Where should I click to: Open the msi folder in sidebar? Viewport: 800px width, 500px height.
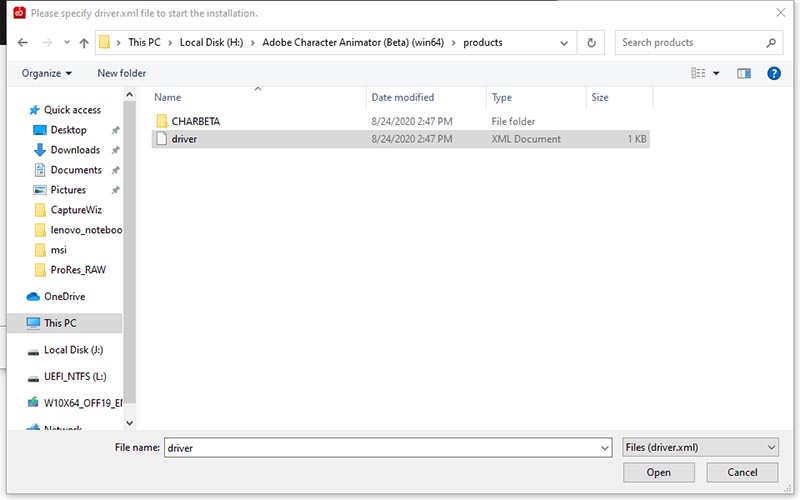(58, 250)
